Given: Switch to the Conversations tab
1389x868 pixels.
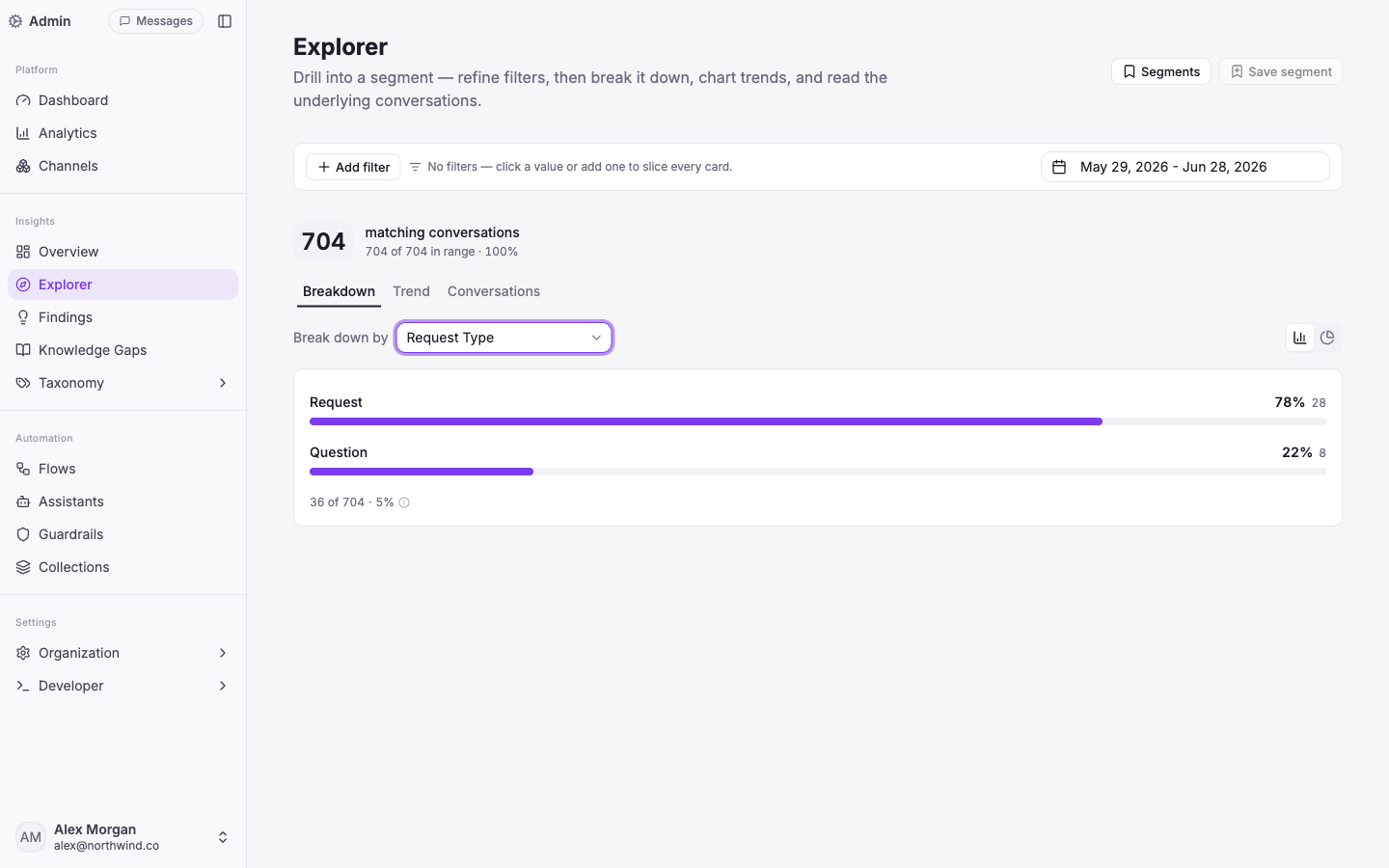Looking at the screenshot, I should (x=494, y=291).
